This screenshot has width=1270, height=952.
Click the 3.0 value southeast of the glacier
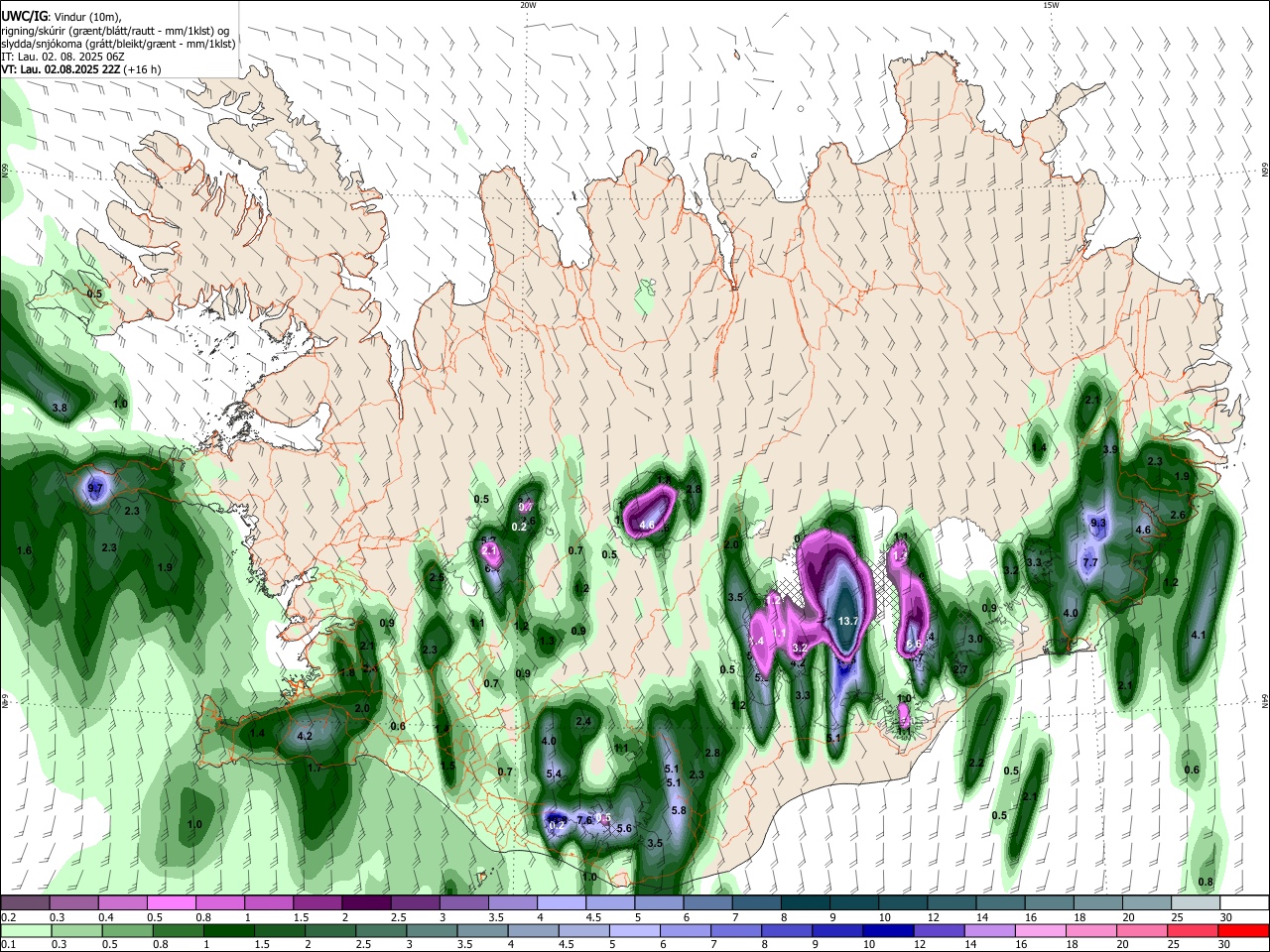tap(975, 639)
